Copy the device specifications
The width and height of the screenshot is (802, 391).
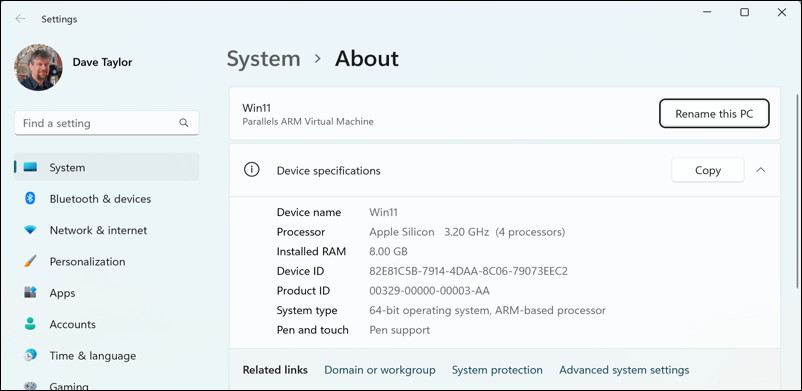[x=708, y=170]
